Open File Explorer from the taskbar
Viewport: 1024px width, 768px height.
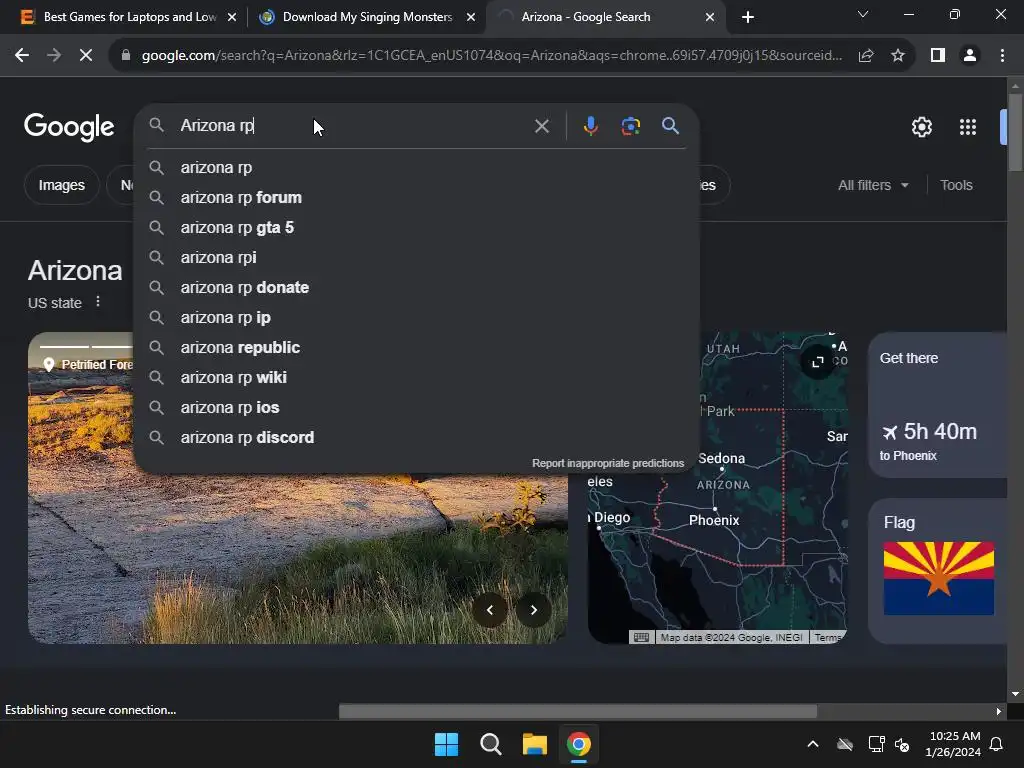pyautogui.click(x=534, y=744)
